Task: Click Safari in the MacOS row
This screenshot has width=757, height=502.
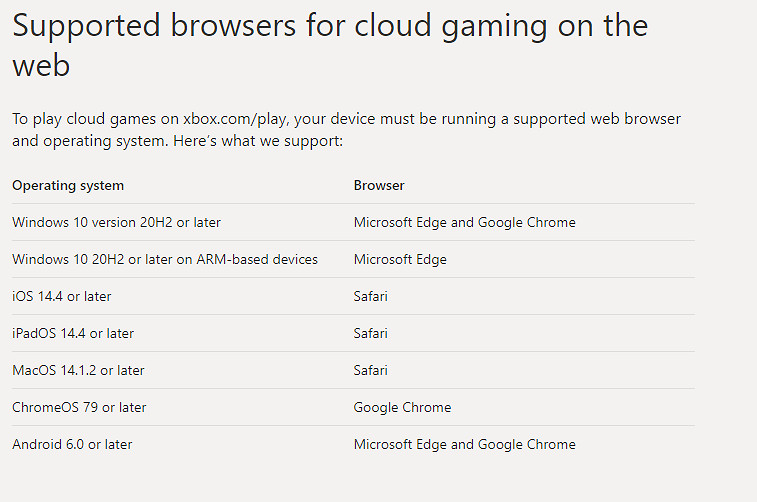Action: [x=371, y=370]
